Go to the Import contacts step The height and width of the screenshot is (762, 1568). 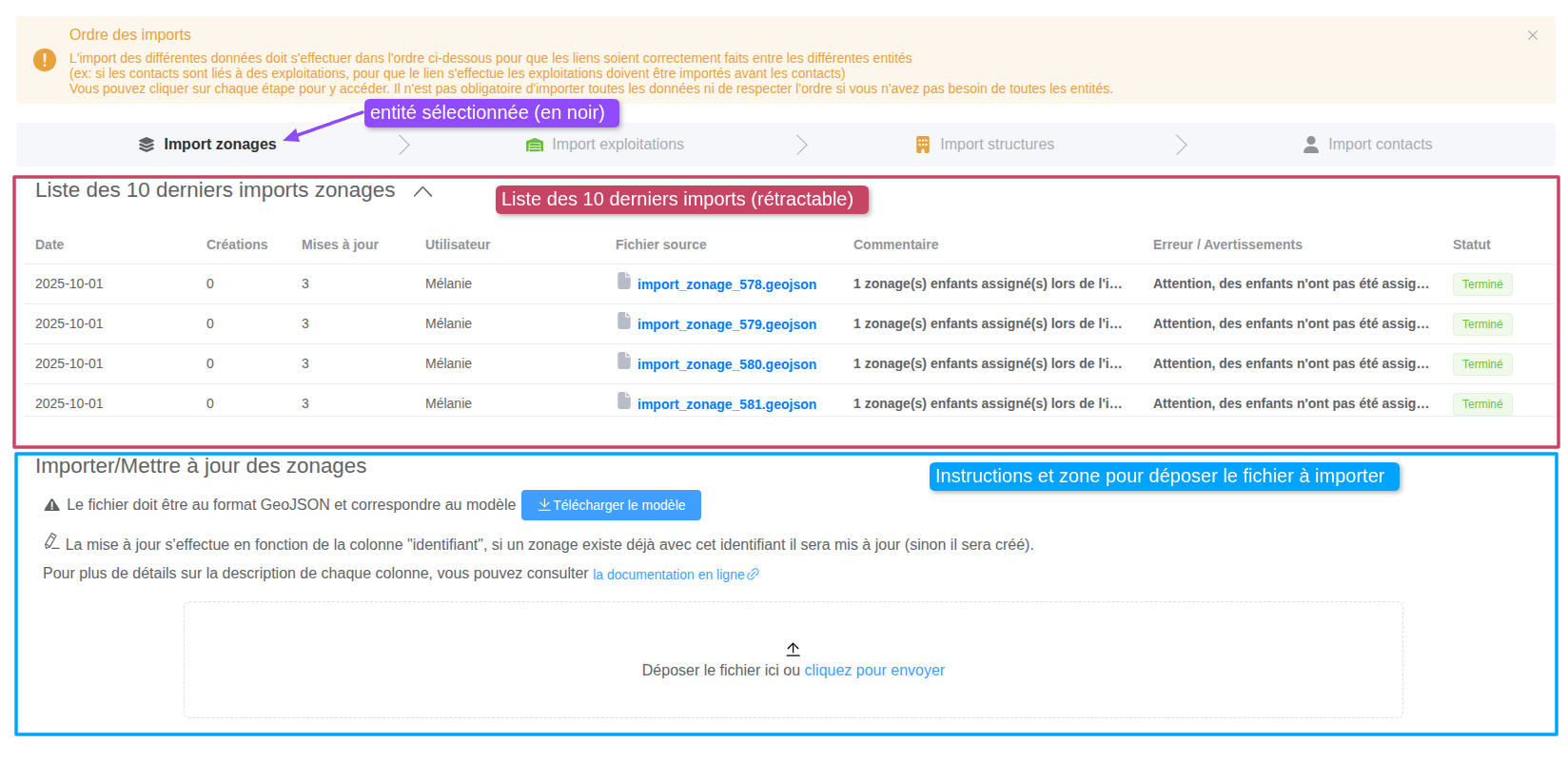coord(1380,145)
